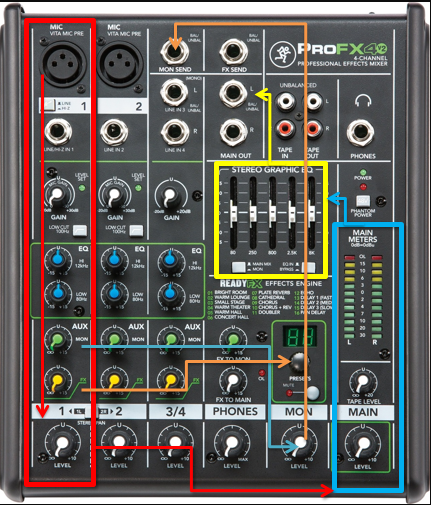
Task: Click the FX SEND jack
Action: (x=234, y=52)
